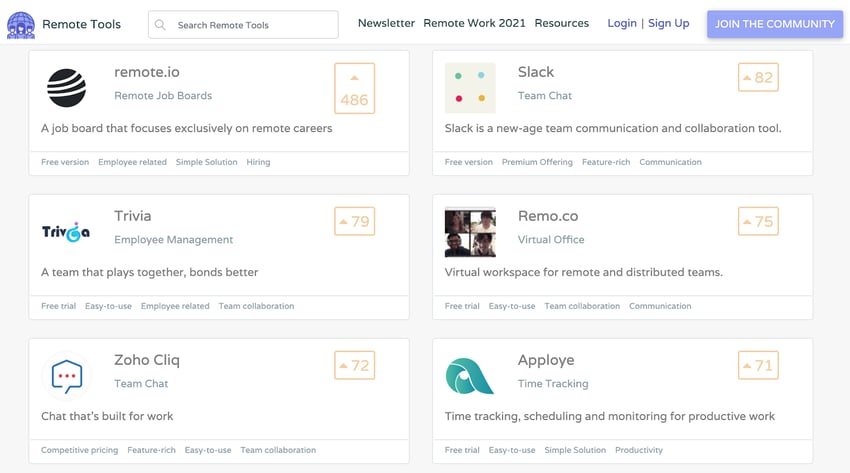This screenshot has height=473, width=850.
Task: Select Slack's Team Chat category
Action: pyautogui.click(x=545, y=95)
